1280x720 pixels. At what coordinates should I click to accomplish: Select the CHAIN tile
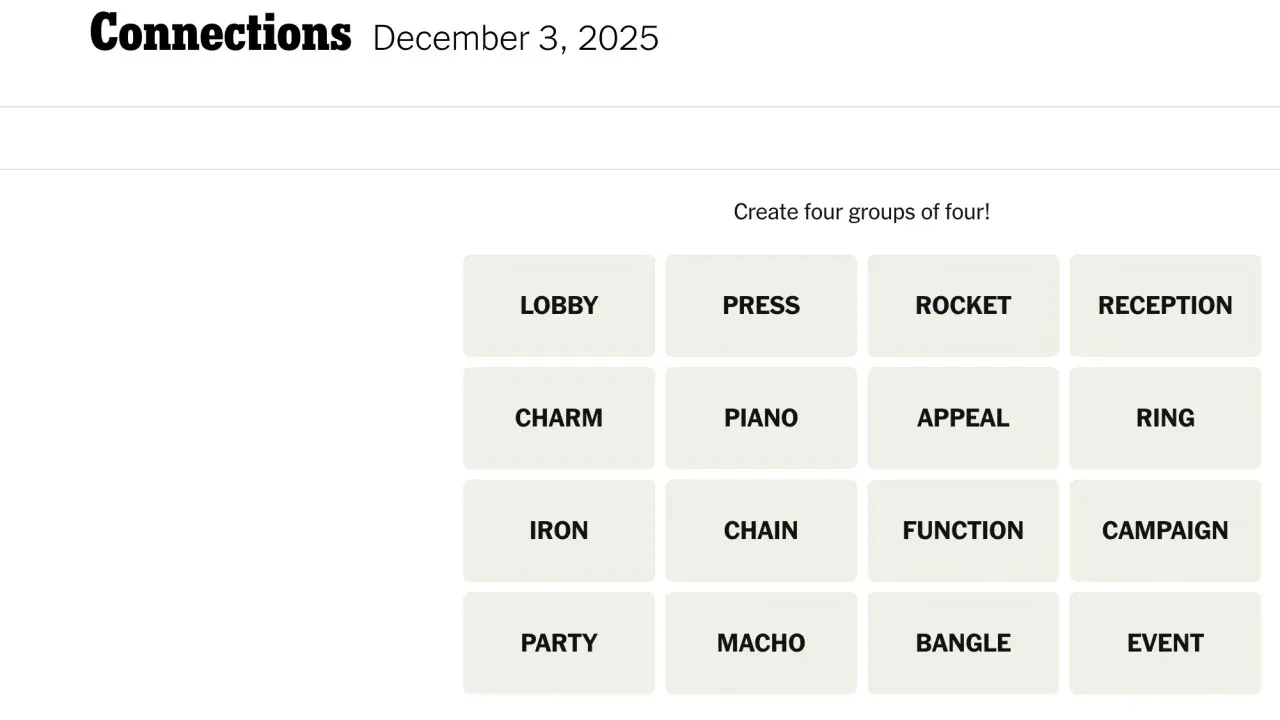point(761,530)
